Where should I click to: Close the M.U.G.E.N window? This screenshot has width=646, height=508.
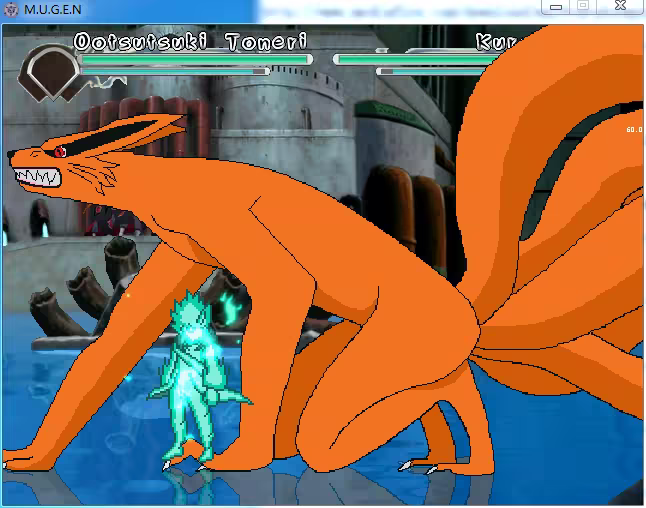click(x=620, y=6)
